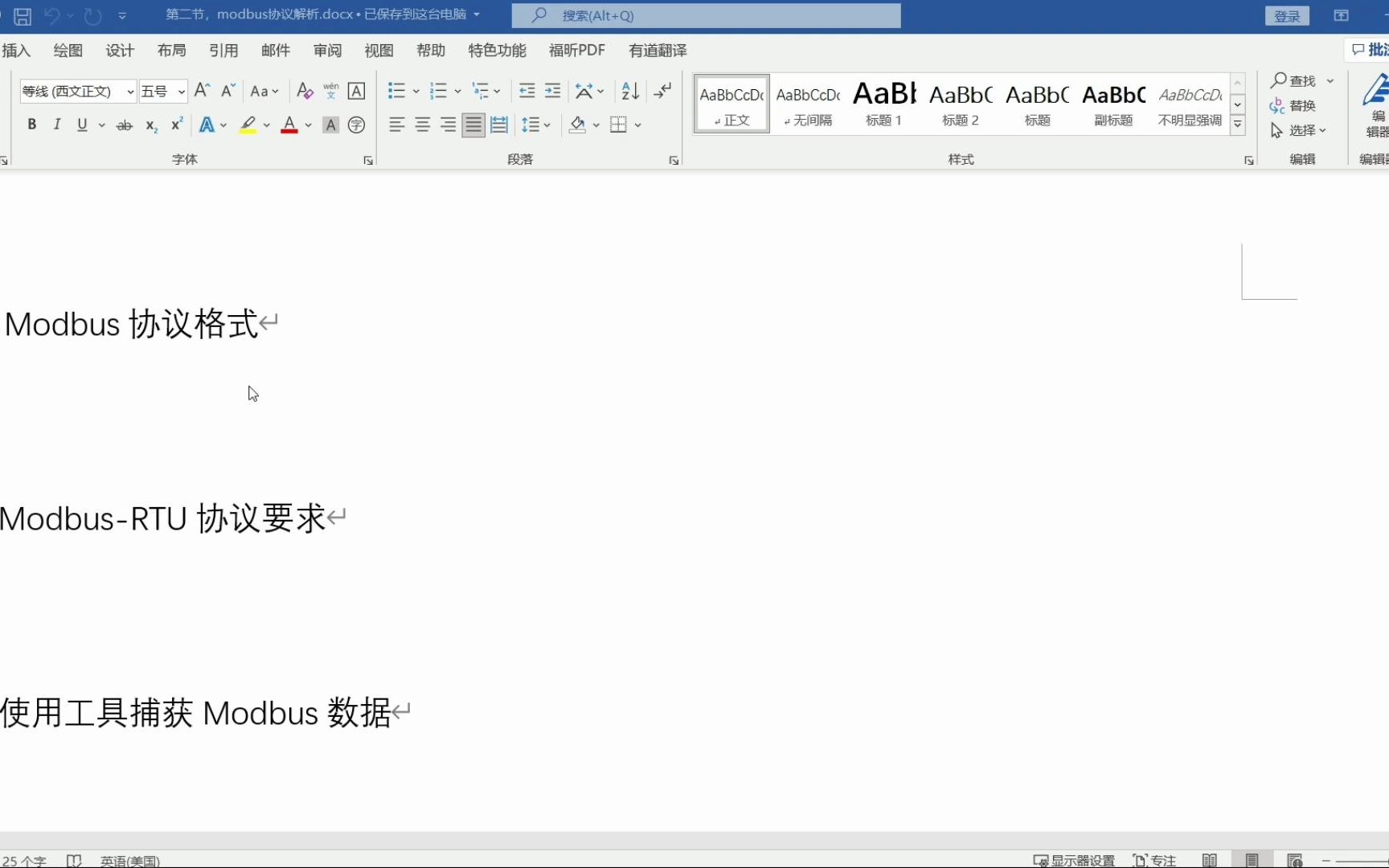Click the search box 搜索(Alt+Q)
The image size is (1389, 868).
pos(706,15)
